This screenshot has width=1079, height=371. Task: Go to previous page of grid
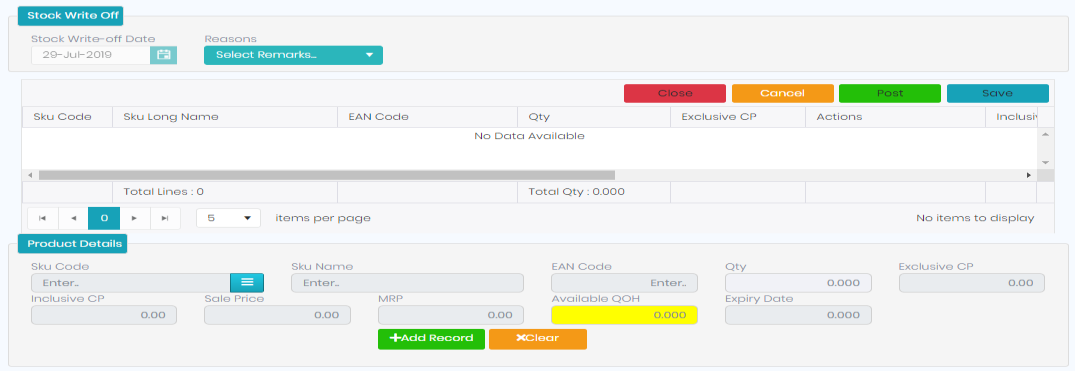[x=73, y=218]
